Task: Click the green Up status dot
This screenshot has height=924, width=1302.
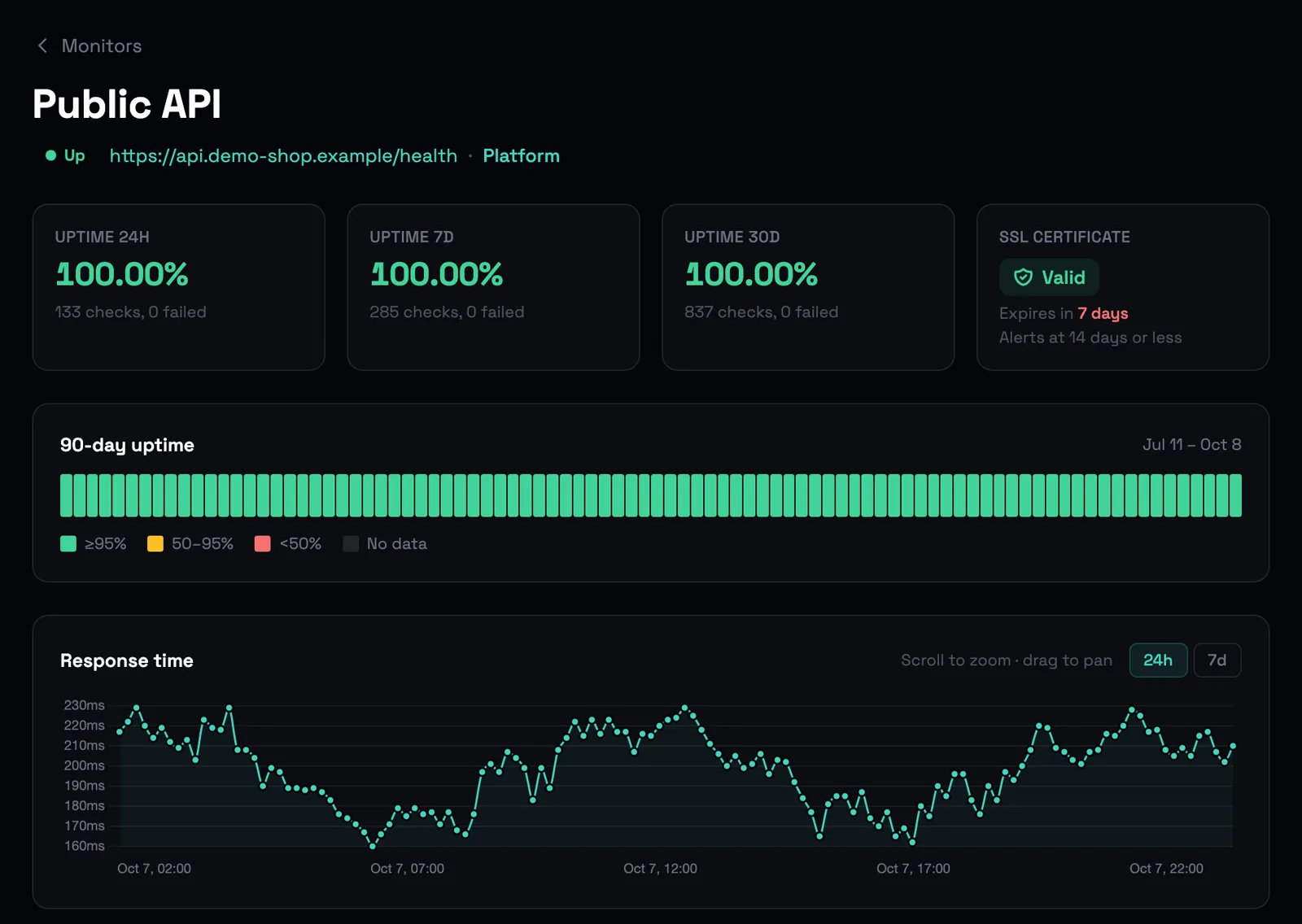Action: click(51, 155)
